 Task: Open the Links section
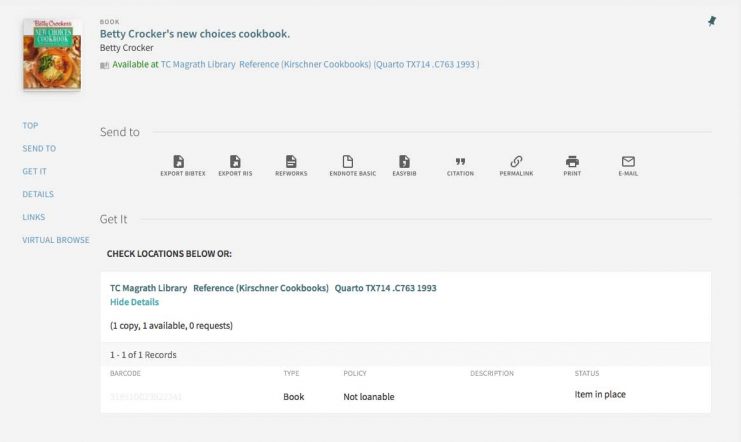pyautogui.click(x=34, y=218)
